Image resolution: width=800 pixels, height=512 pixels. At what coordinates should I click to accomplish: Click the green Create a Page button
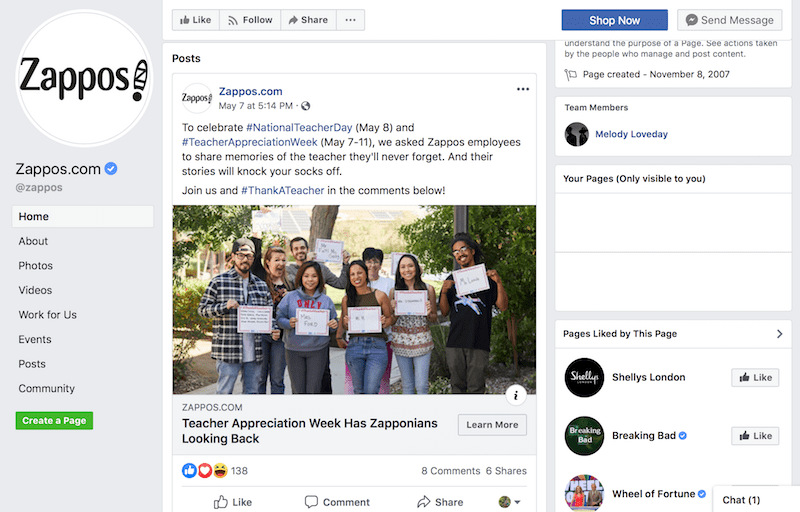click(x=54, y=421)
